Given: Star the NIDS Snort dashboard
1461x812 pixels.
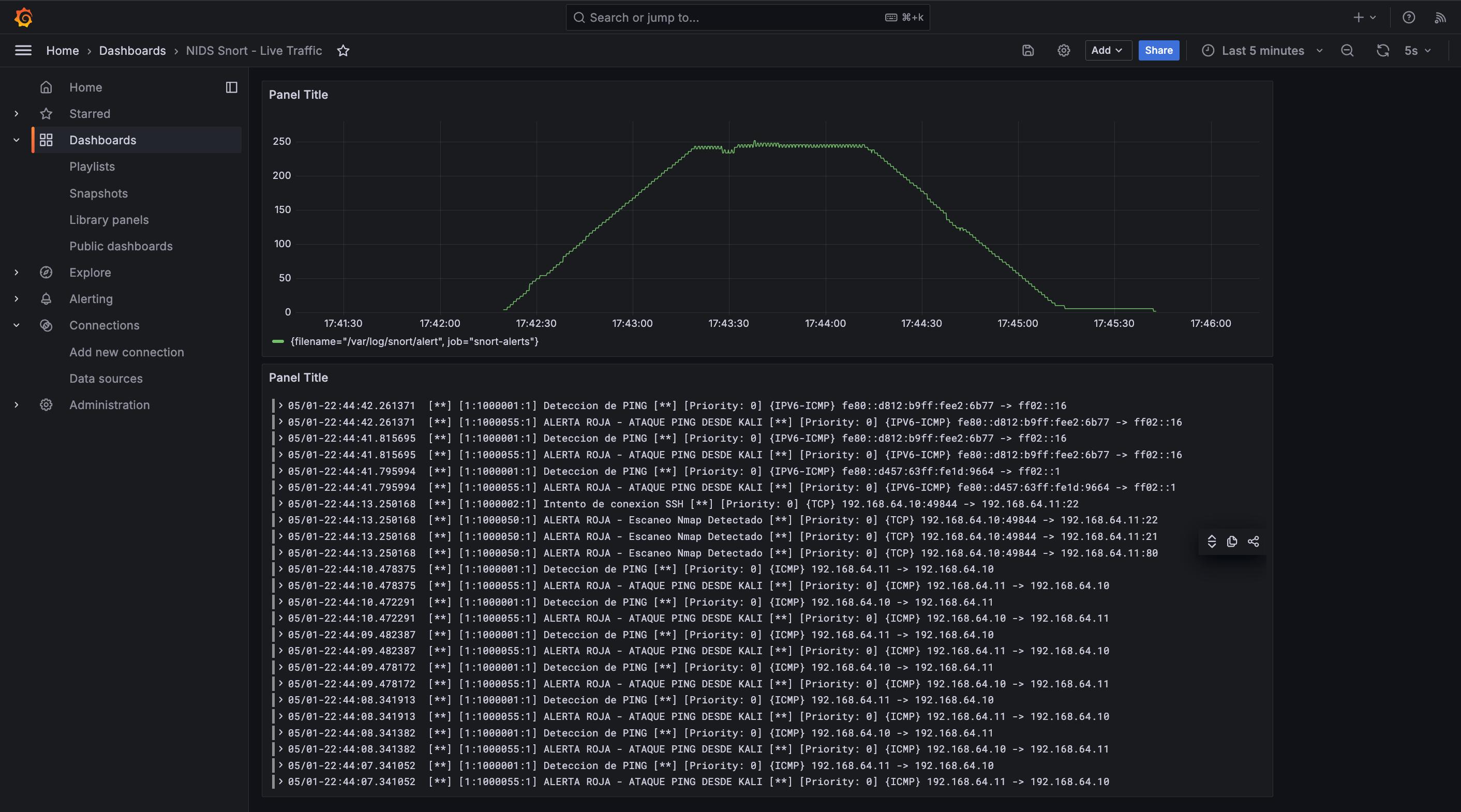Looking at the screenshot, I should pyautogui.click(x=343, y=51).
